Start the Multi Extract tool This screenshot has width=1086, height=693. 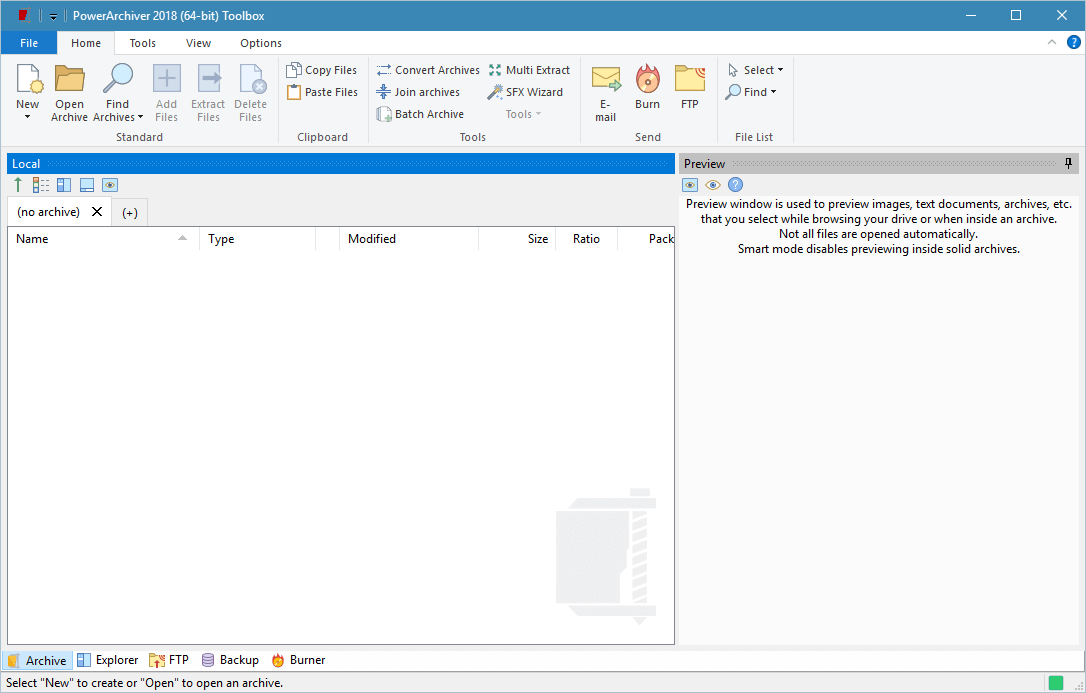[529, 70]
